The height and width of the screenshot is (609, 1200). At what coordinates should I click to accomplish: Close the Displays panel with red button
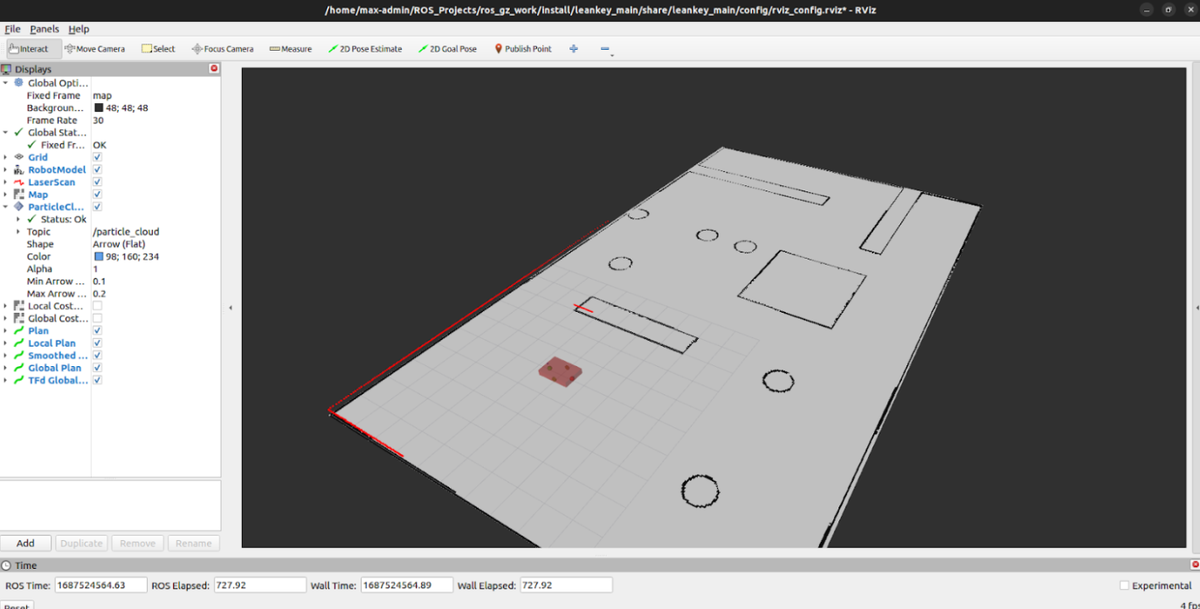(214, 68)
